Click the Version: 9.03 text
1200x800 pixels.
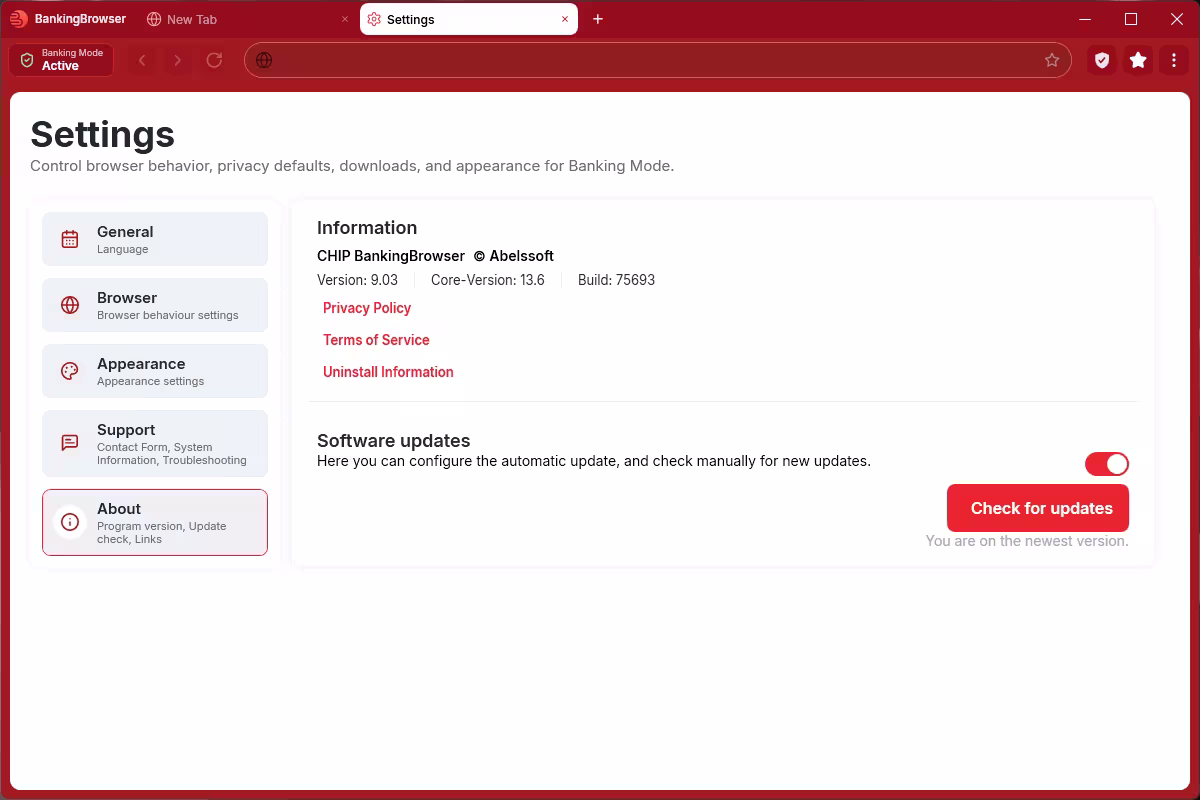tap(357, 280)
